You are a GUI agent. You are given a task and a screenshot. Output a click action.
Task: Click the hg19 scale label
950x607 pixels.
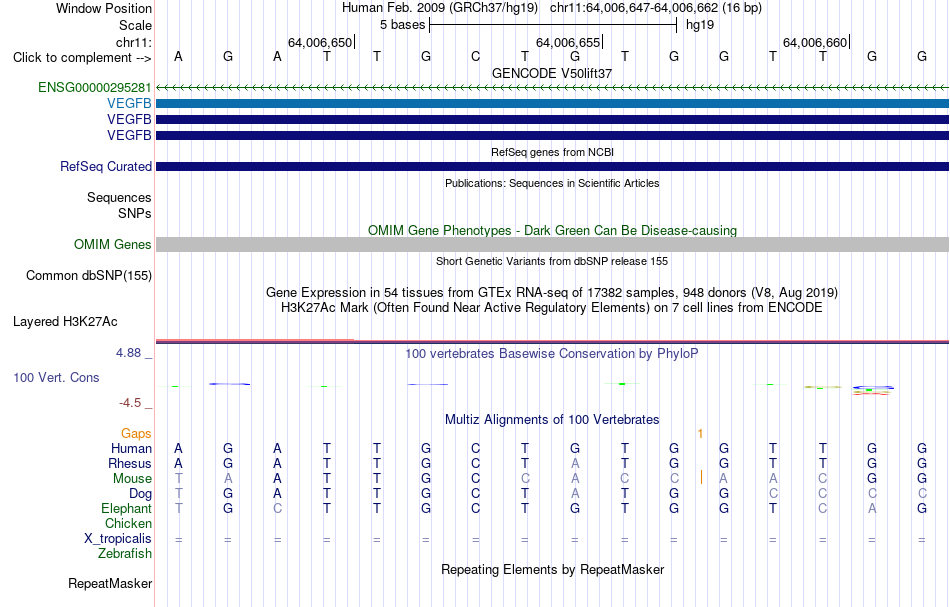[x=700, y=25]
